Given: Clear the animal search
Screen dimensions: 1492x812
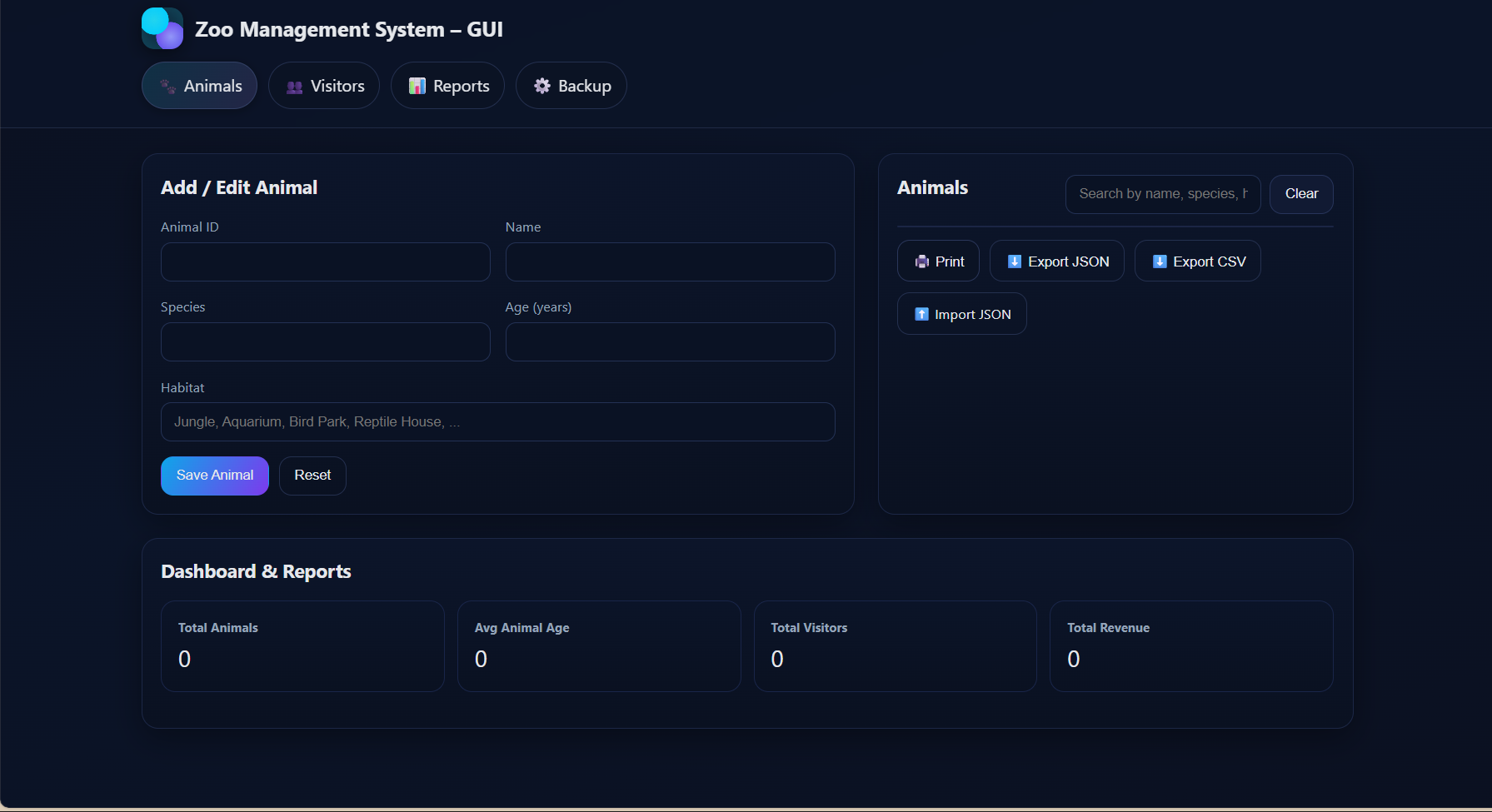Looking at the screenshot, I should click(x=1300, y=194).
